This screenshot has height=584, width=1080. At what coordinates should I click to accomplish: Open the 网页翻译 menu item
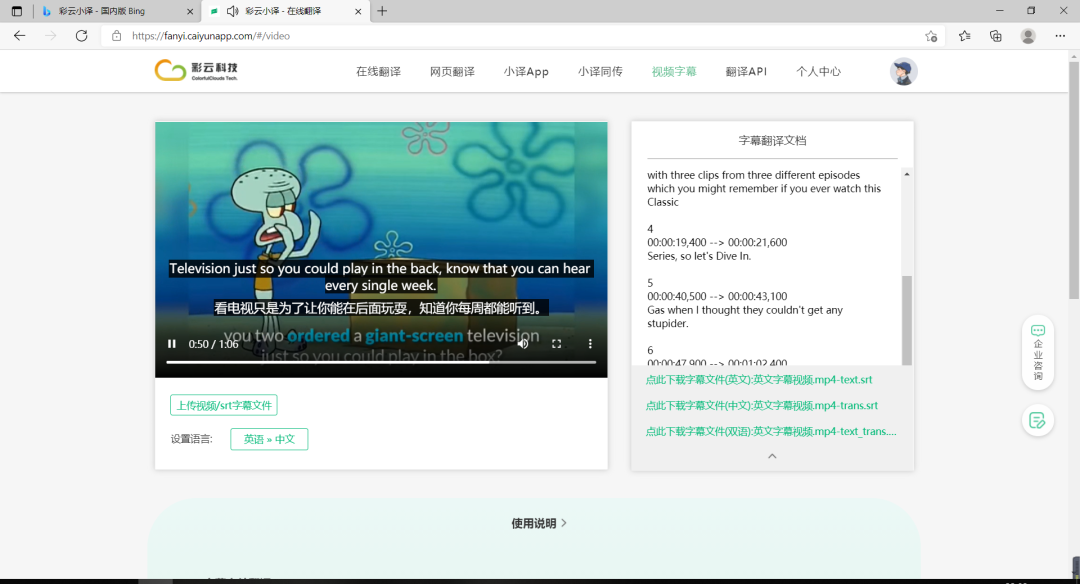tap(453, 72)
